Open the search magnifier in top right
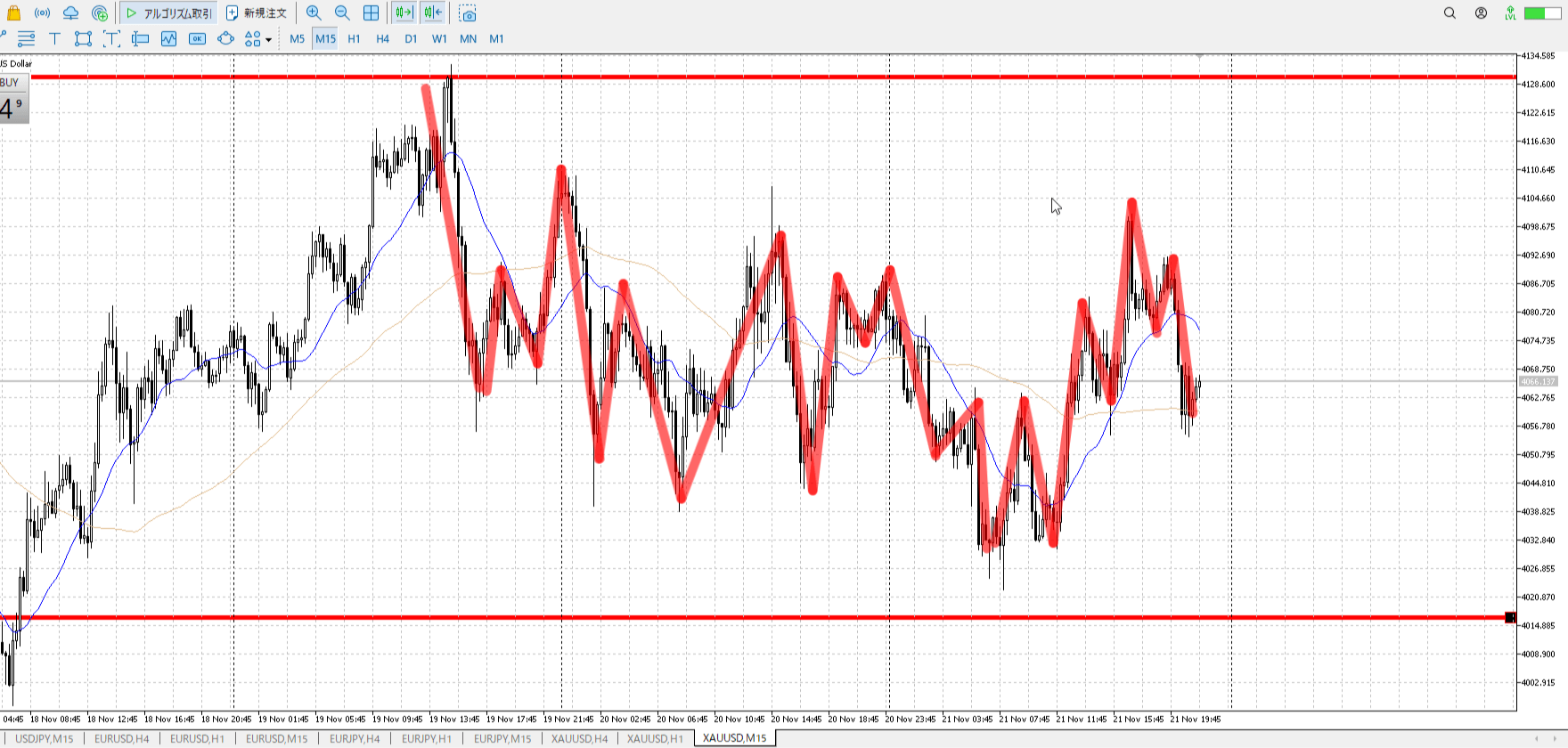The height and width of the screenshot is (748, 1568). click(1450, 13)
